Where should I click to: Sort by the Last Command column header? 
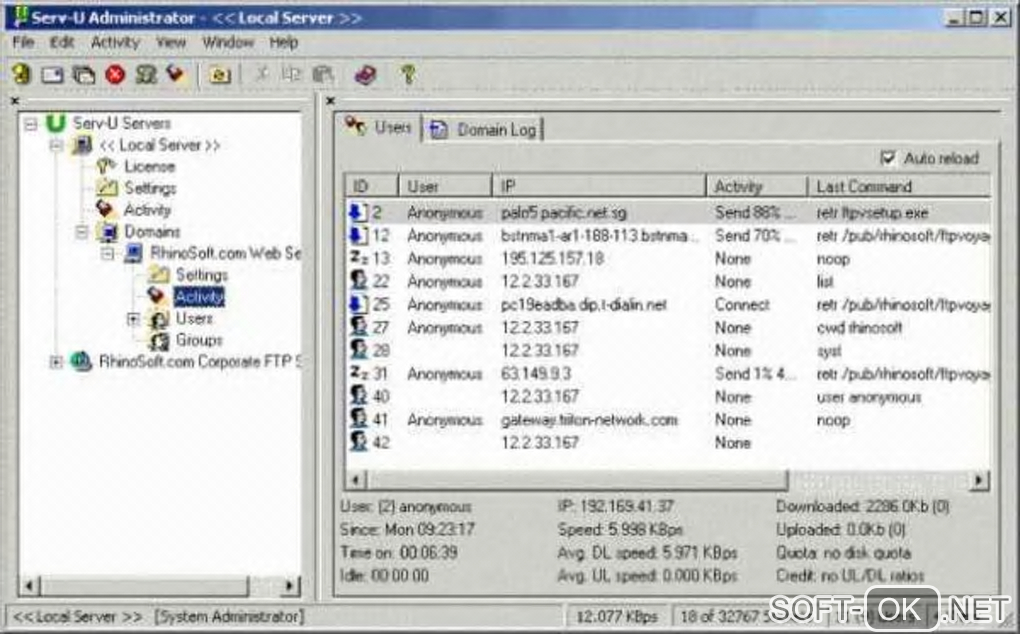pyautogui.click(x=899, y=187)
